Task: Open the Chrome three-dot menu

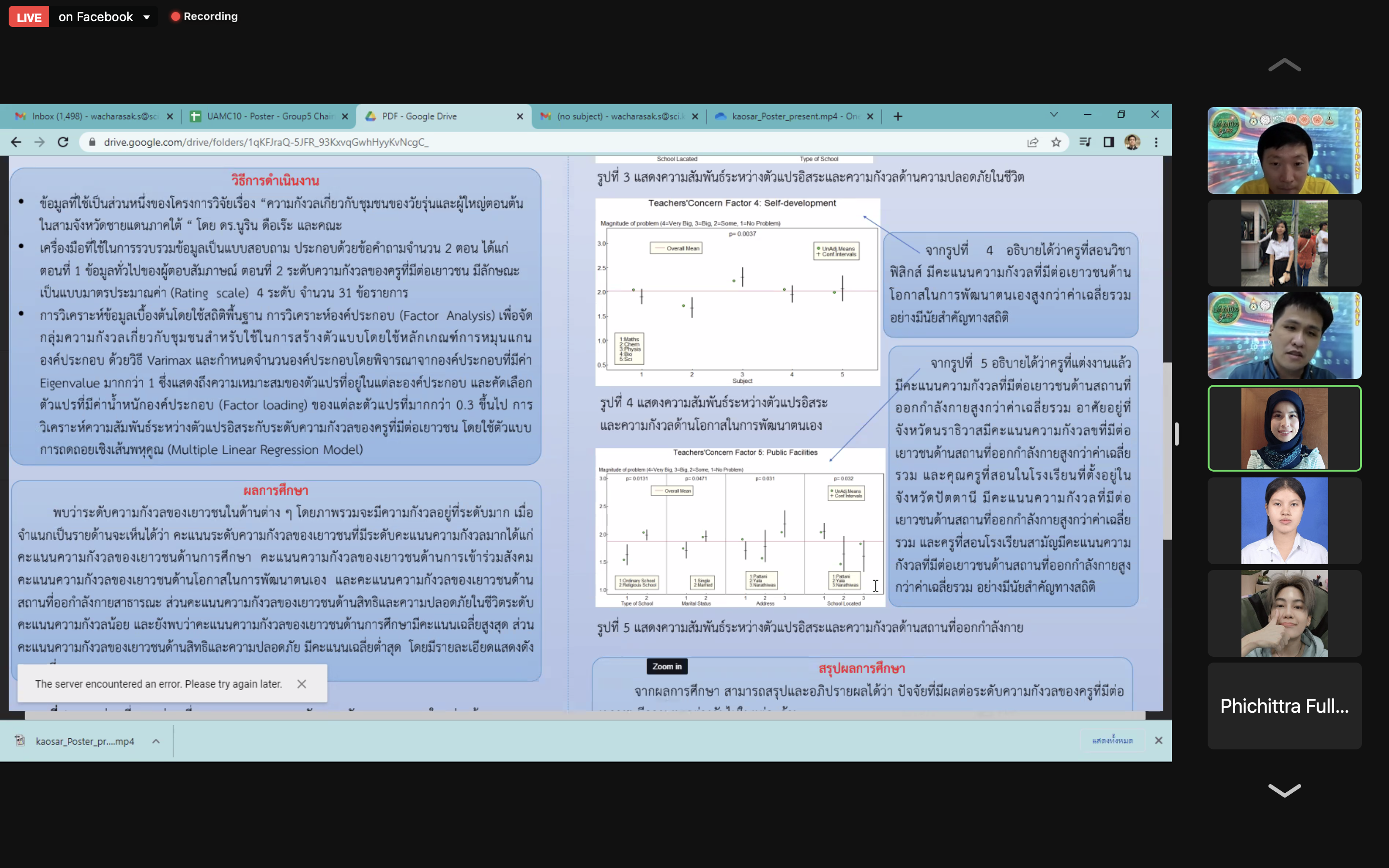Action: coord(1156,142)
